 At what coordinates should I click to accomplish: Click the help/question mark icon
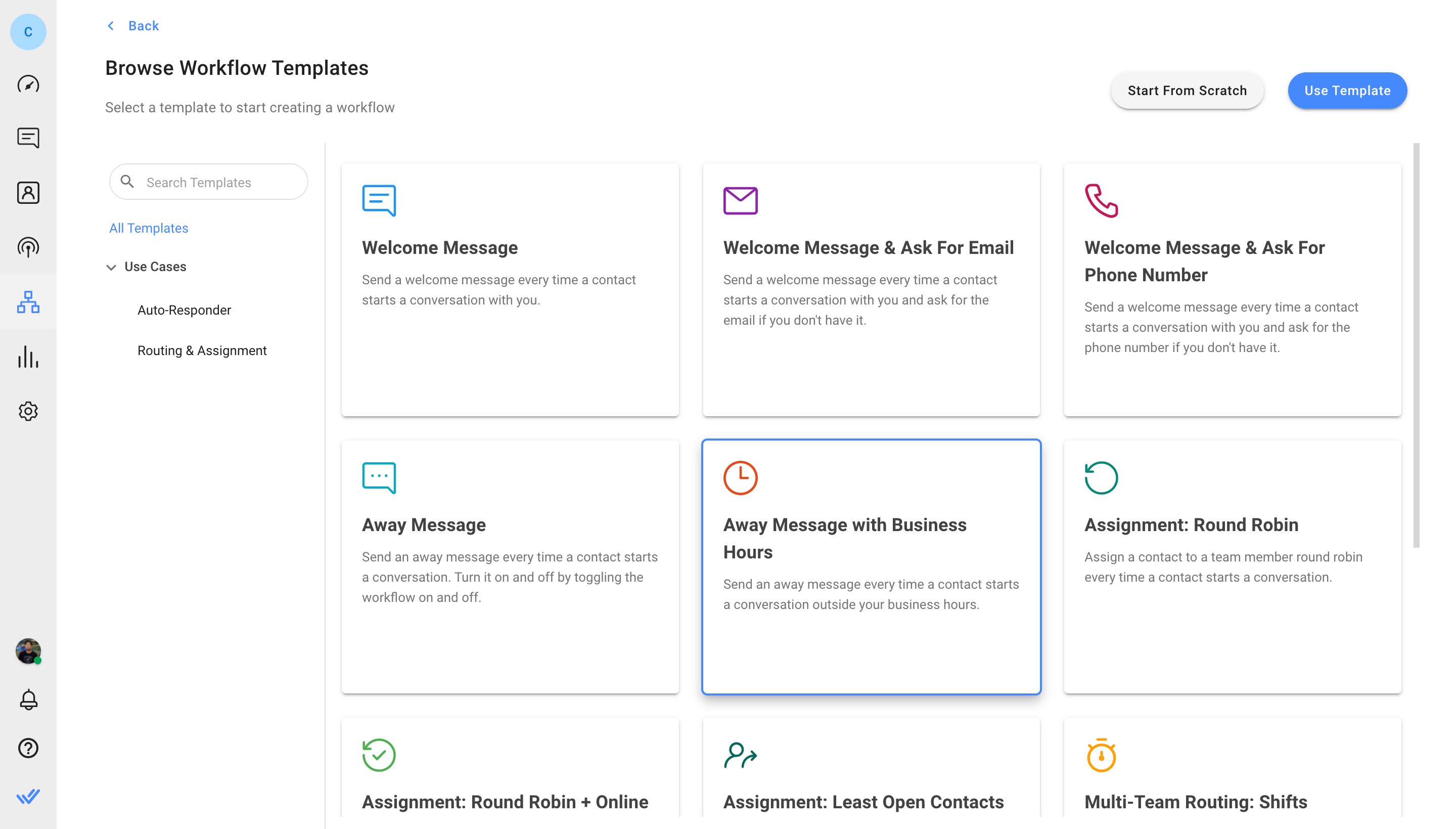click(x=28, y=748)
